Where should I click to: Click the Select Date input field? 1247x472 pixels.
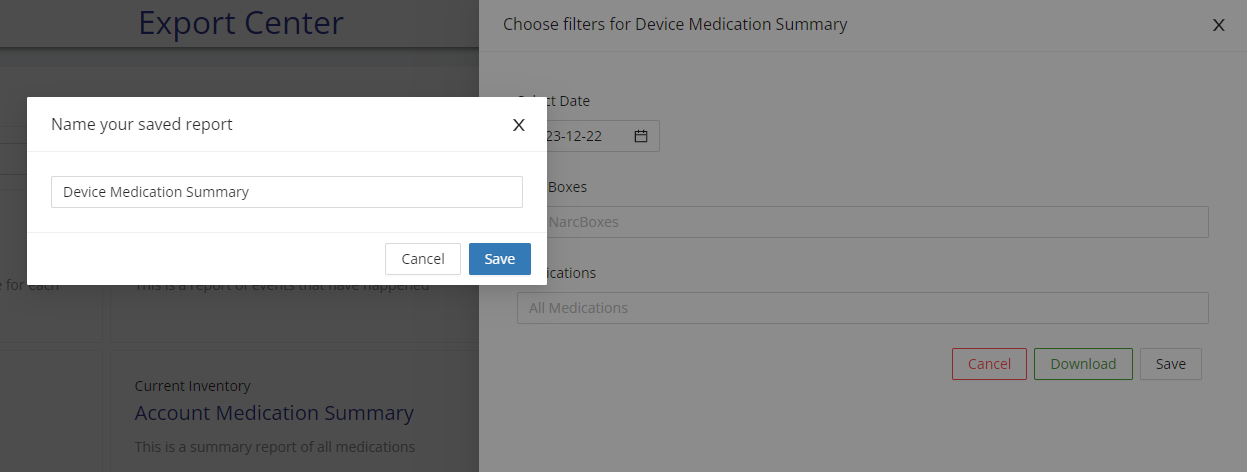pyautogui.click(x=585, y=136)
